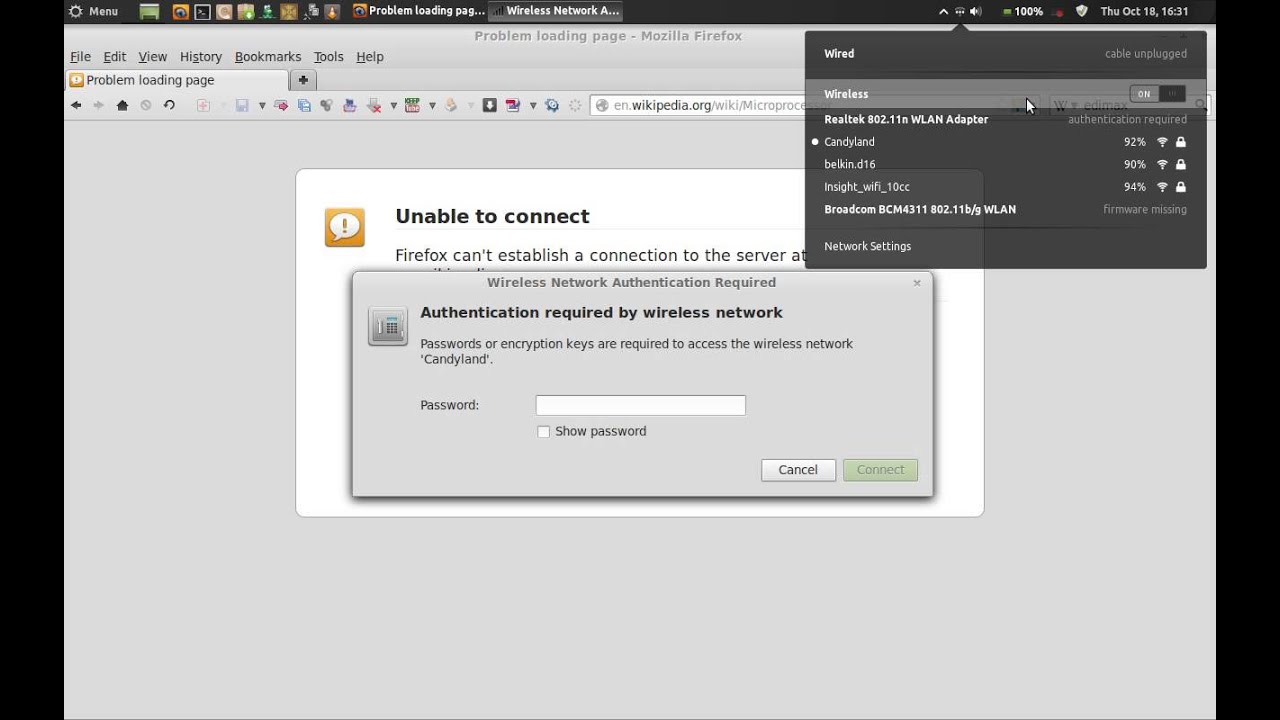Launch VLC cone icon in top panel
This screenshot has height=720, width=1280.
coord(332,12)
